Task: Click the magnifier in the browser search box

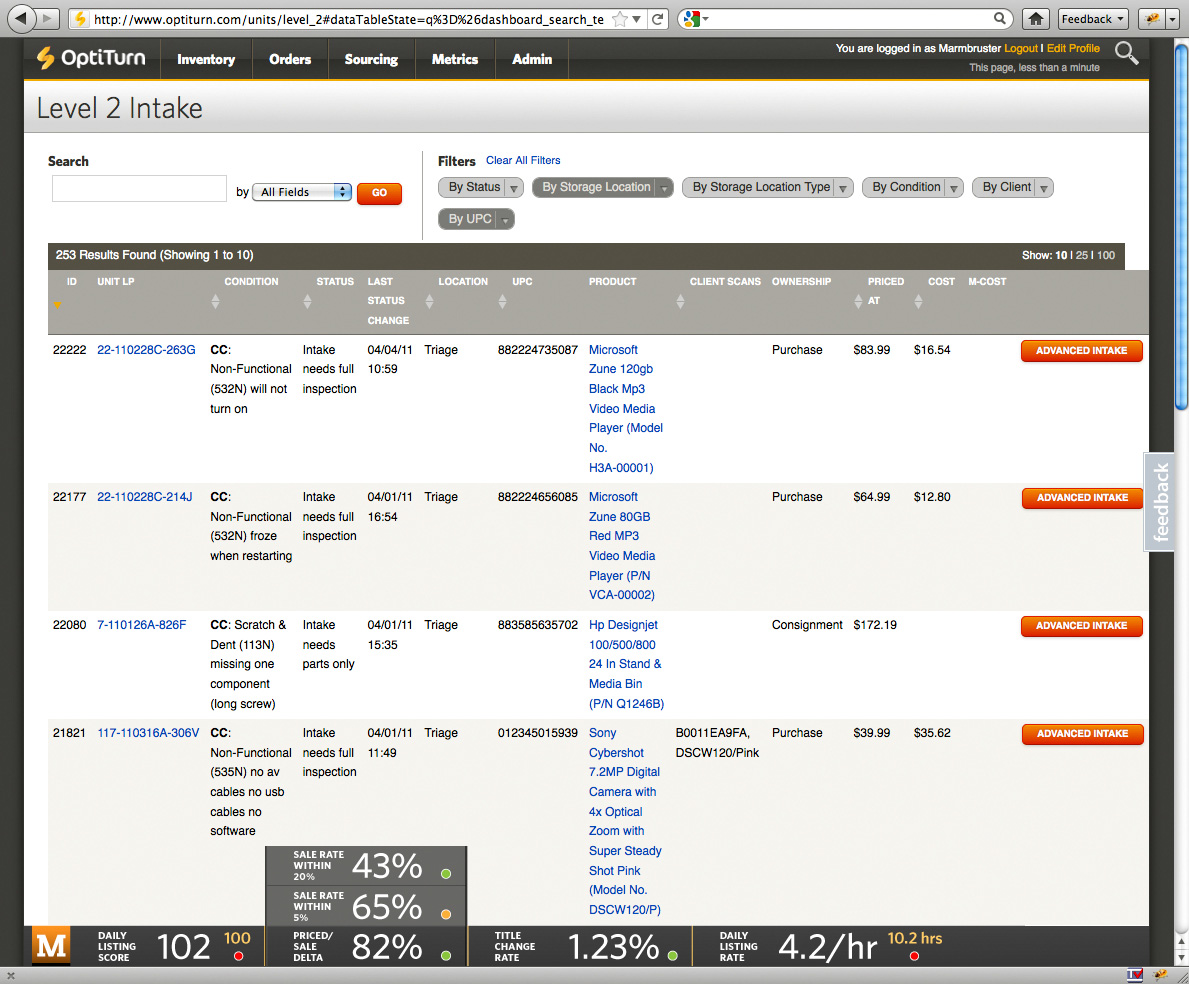Action: 1000,19
